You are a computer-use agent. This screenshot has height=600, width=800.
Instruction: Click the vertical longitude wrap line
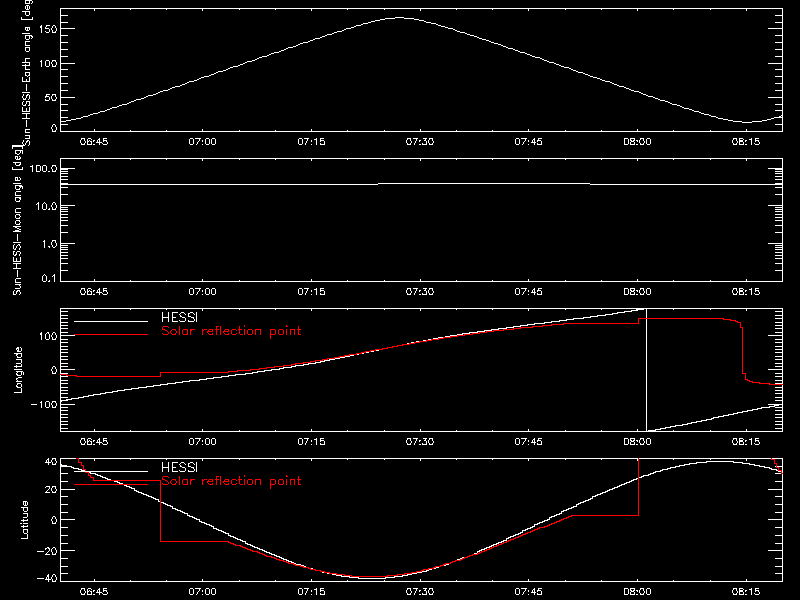[646, 370]
